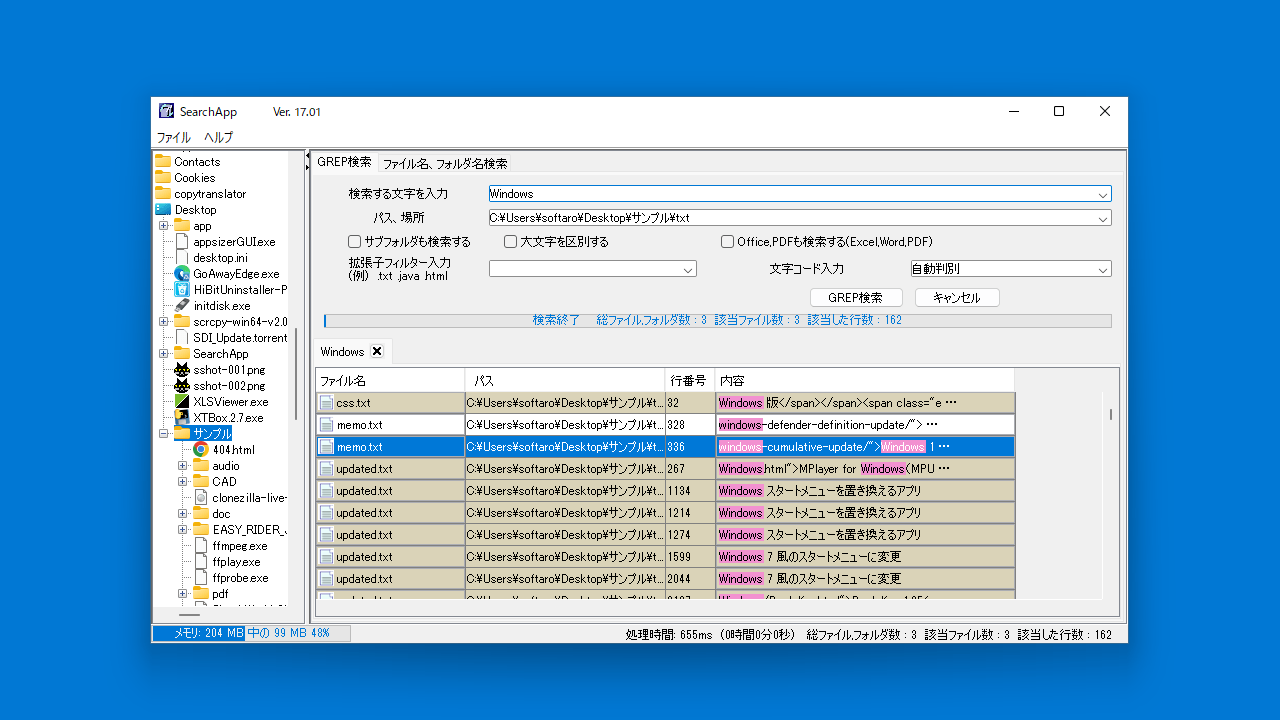The width and height of the screenshot is (1280, 720).
Task: Expand the CAD folder node
Action: 182,482
